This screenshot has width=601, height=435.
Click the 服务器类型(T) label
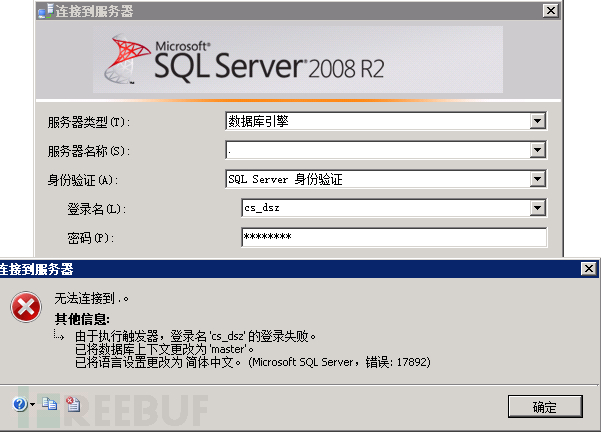(89, 122)
